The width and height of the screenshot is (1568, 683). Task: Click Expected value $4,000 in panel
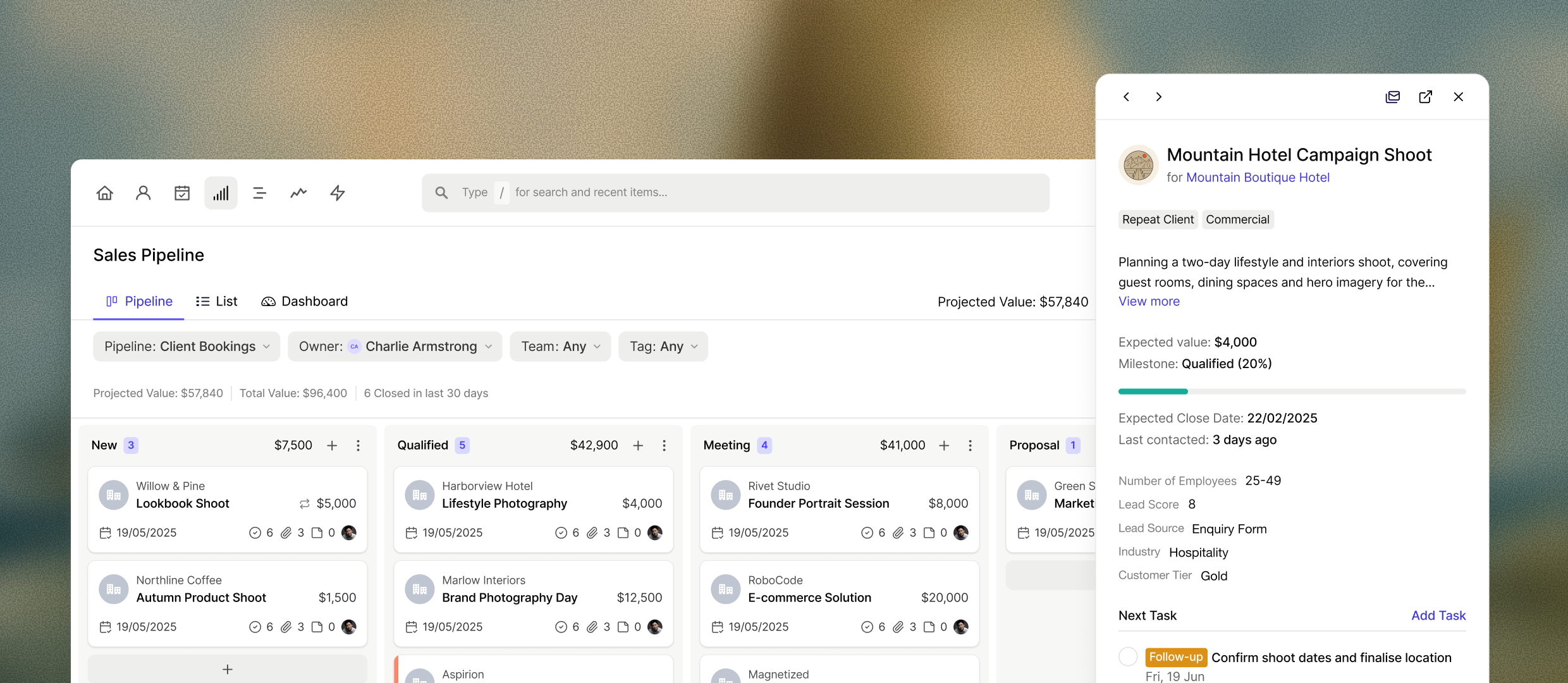click(1187, 342)
